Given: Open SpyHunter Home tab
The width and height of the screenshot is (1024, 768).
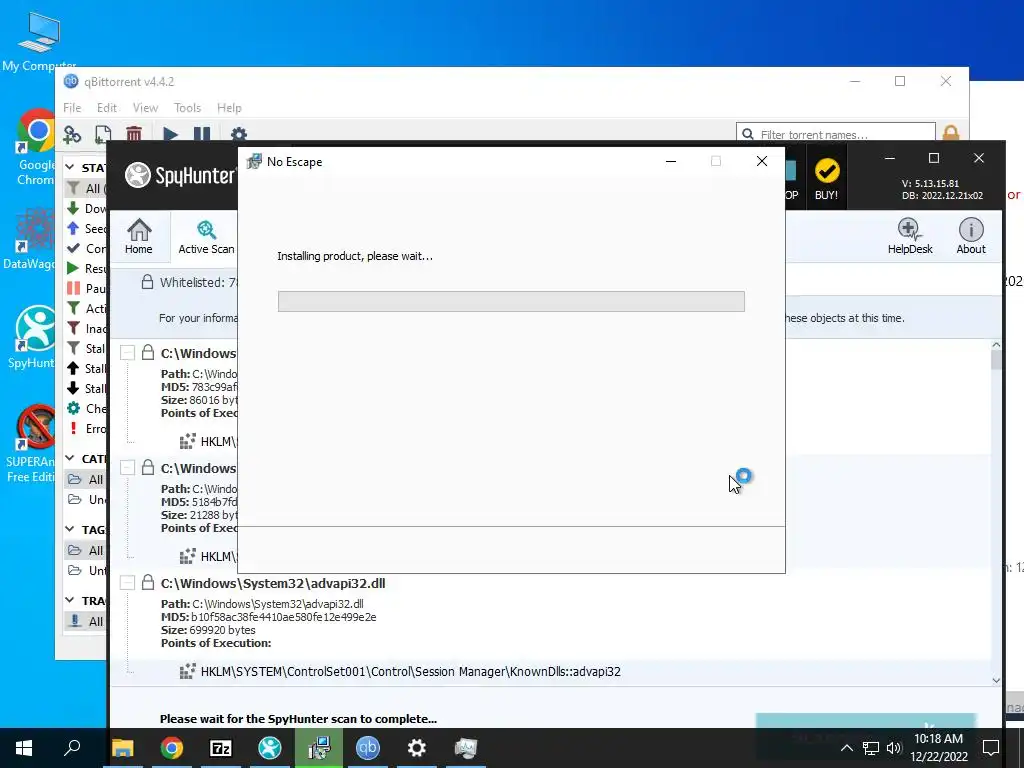Looking at the screenshot, I should 138,236.
